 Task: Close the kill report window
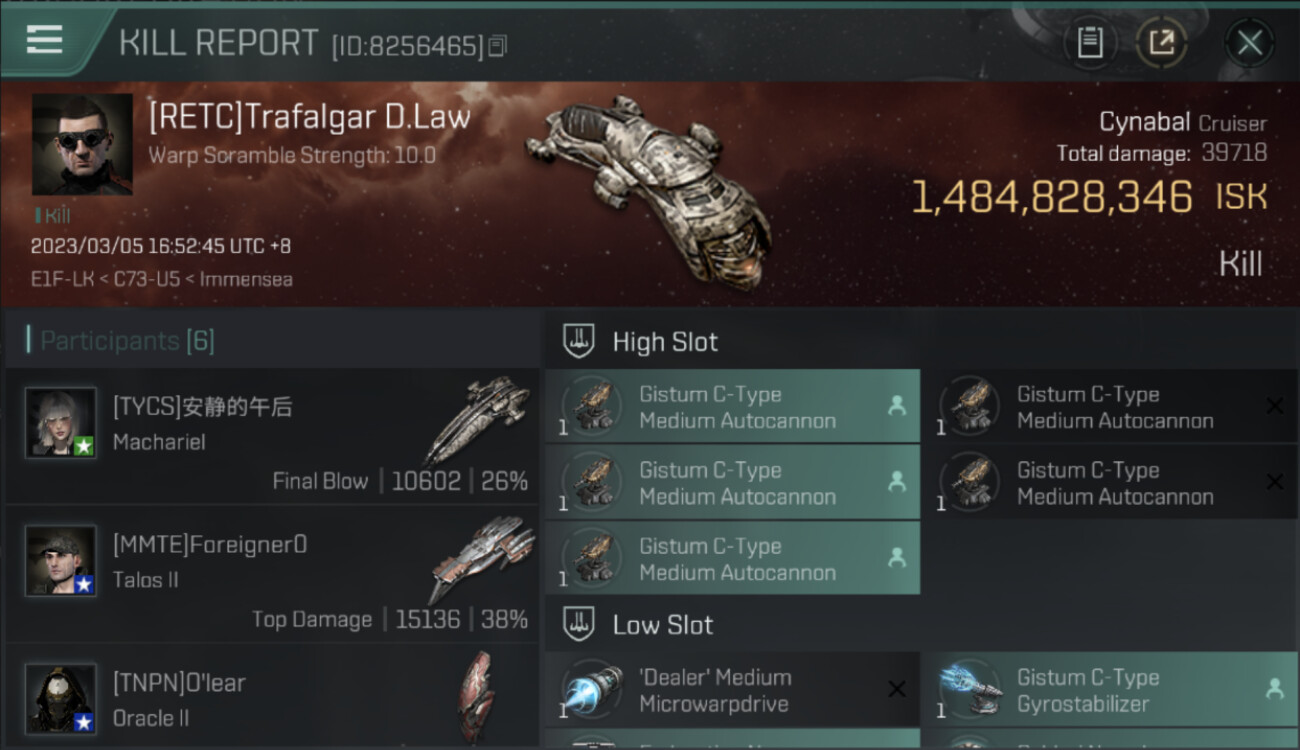pos(1249,43)
